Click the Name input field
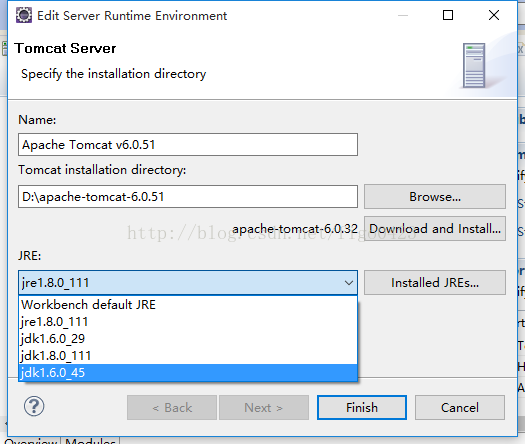 click(x=188, y=145)
